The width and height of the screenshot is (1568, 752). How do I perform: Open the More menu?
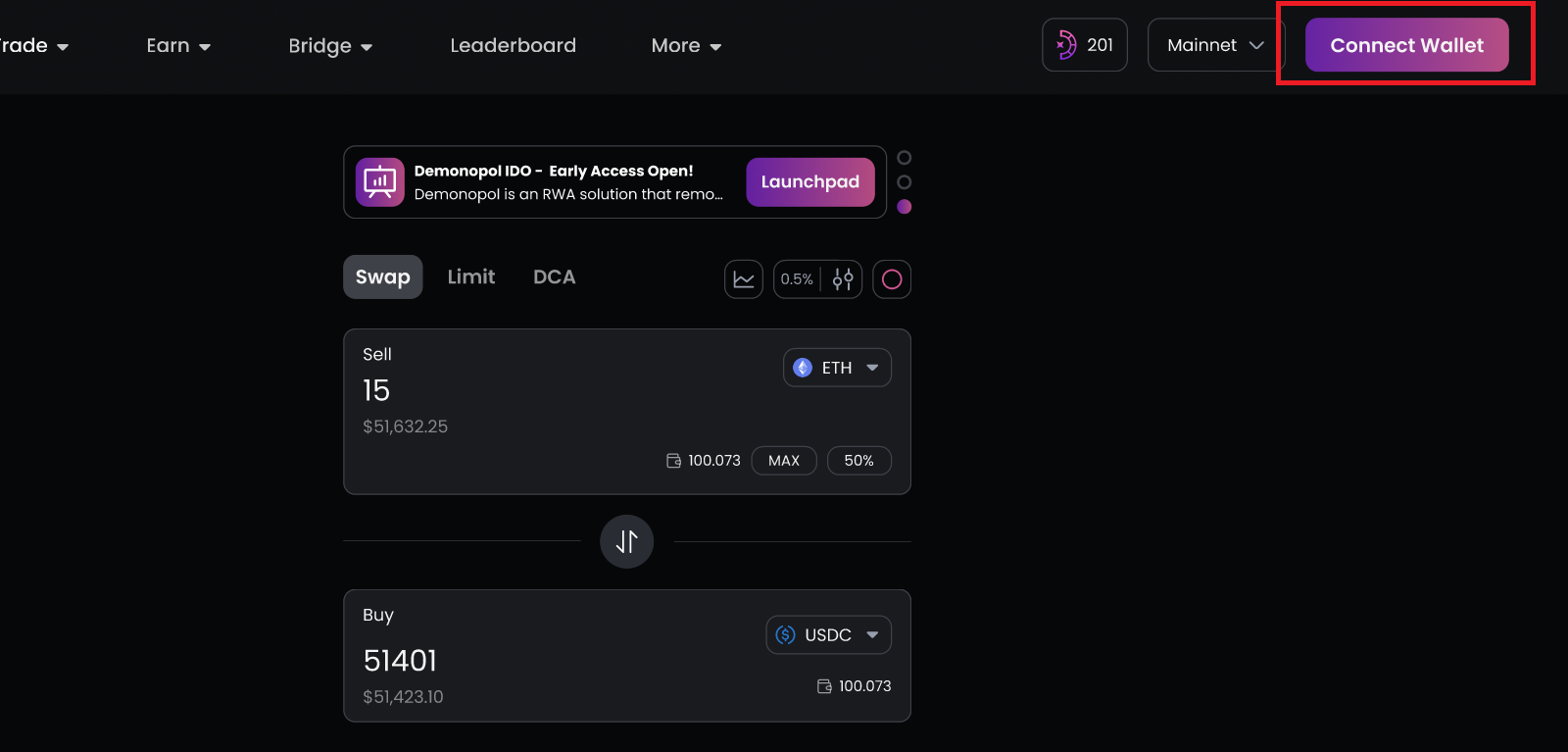point(686,46)
